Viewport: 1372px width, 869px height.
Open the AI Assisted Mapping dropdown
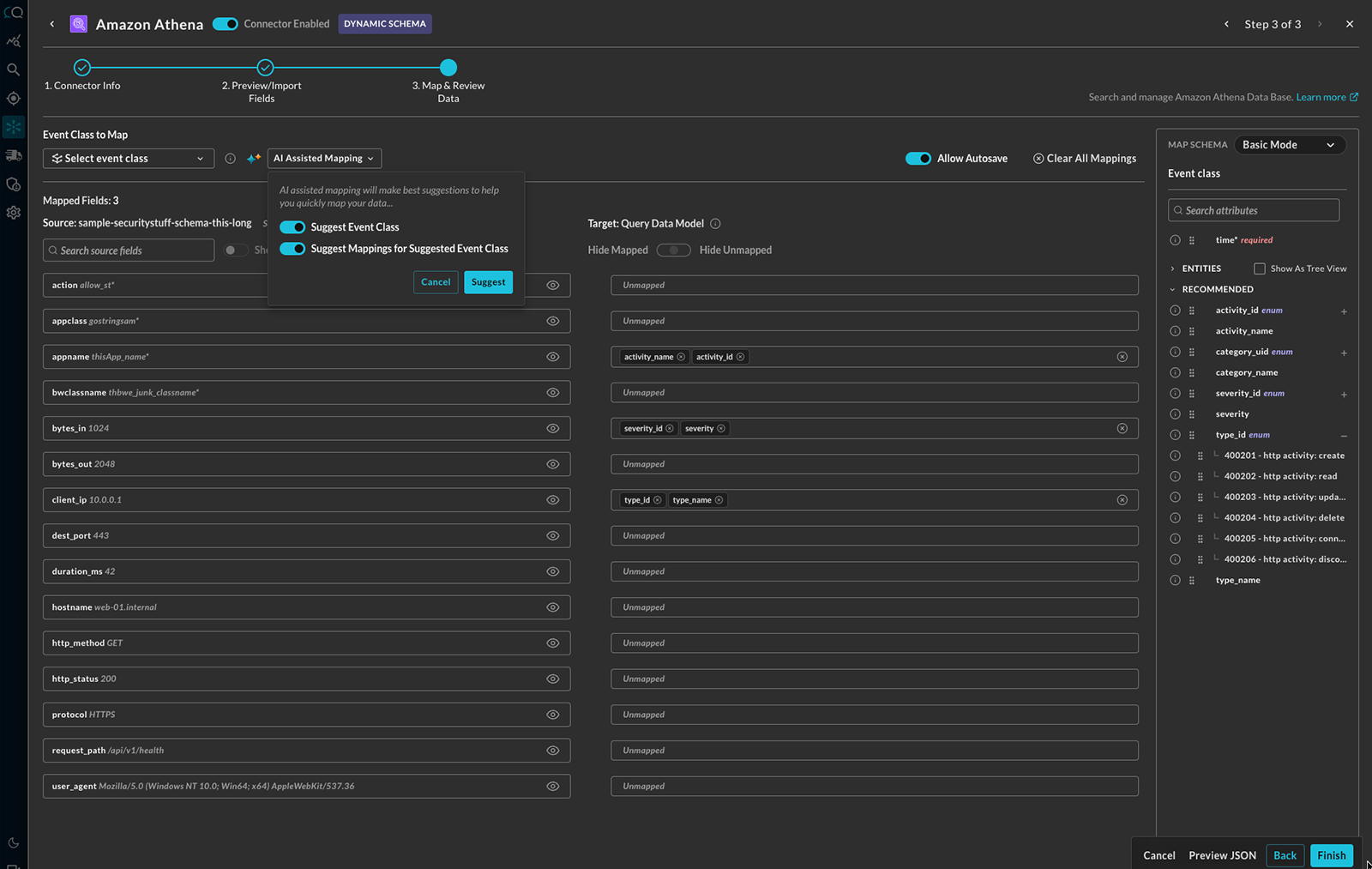pyautogui.click(x=324, y=159)
